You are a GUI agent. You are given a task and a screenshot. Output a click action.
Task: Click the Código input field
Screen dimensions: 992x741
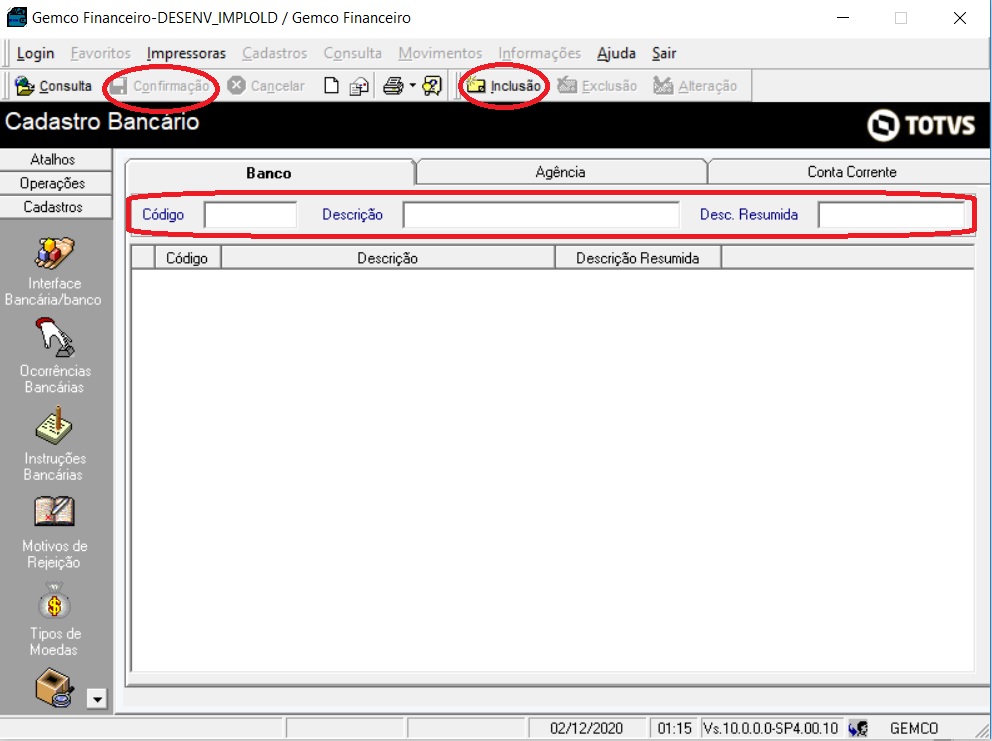(251, 215)
